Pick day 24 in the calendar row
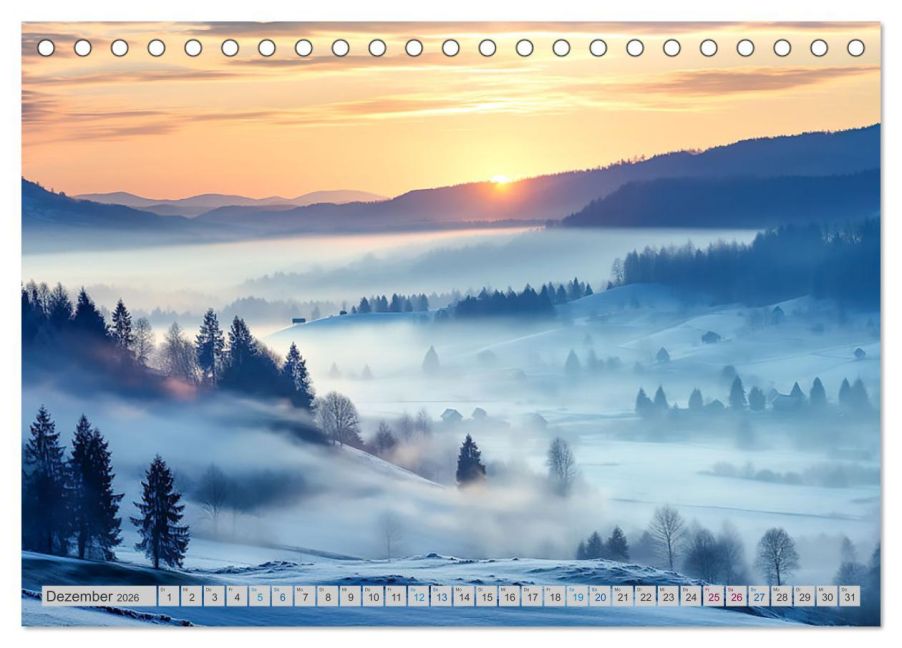902x648 pixels. [x=690, y=597]
